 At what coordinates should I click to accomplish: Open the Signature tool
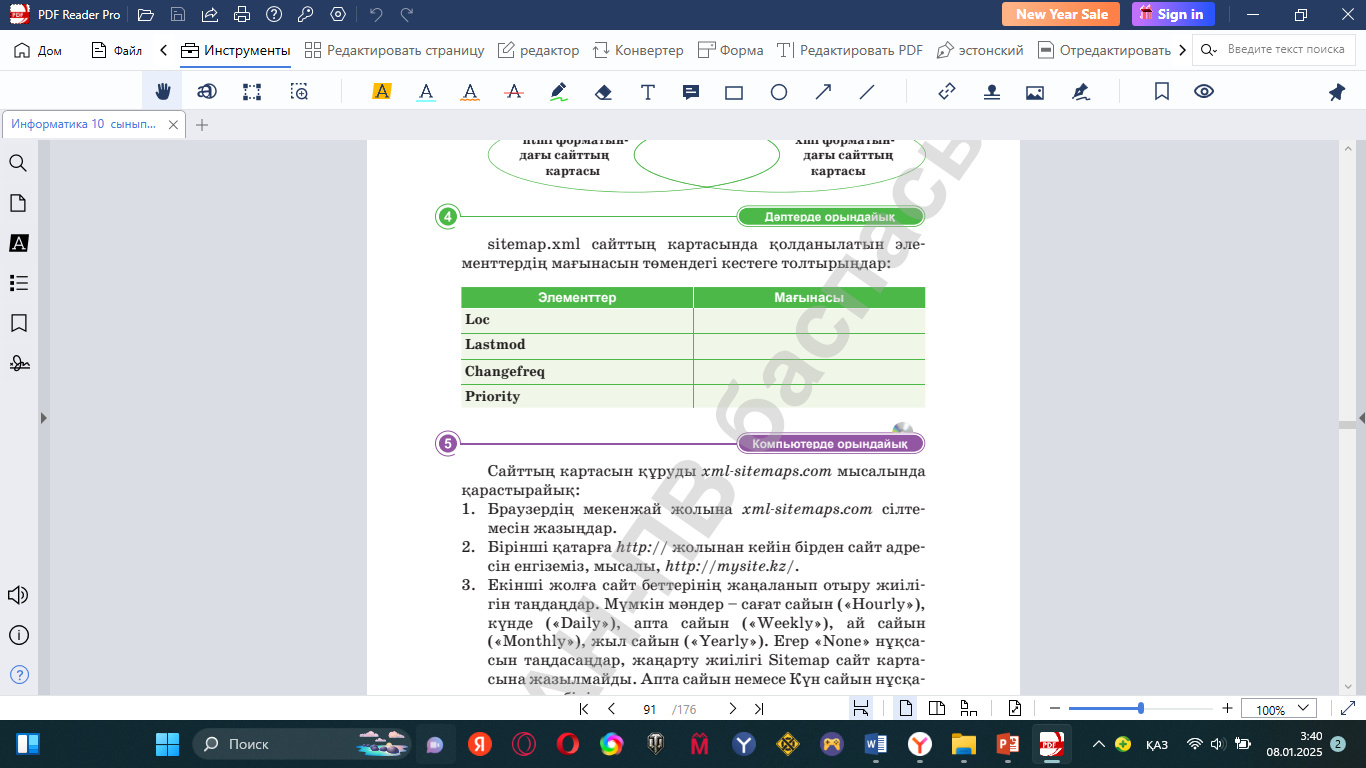point(1080,92)
